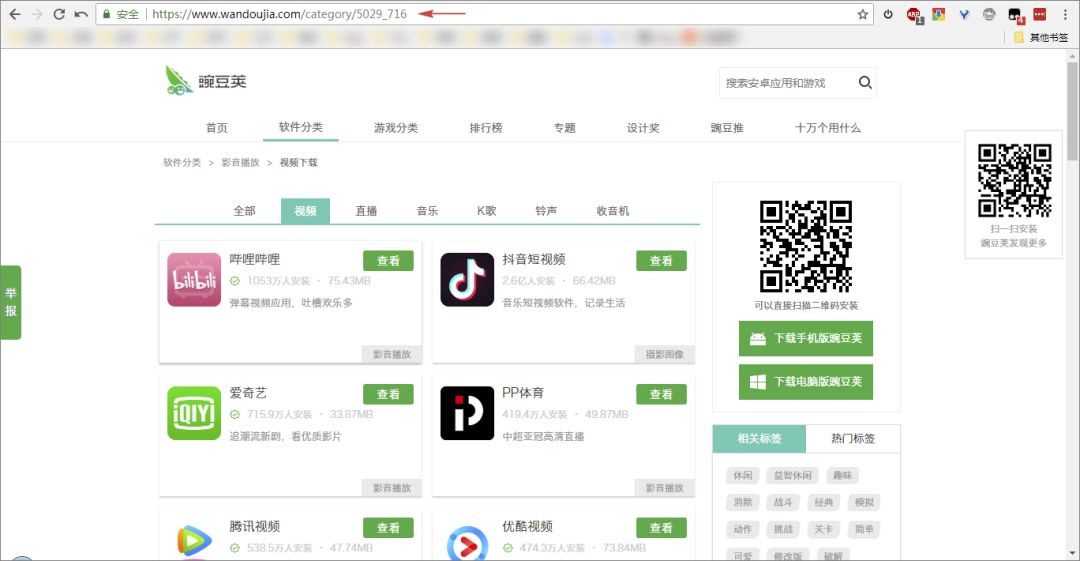1080x561 pixels.
Task: Select the 铃声 category tab
Action: (x=546, y=211)
